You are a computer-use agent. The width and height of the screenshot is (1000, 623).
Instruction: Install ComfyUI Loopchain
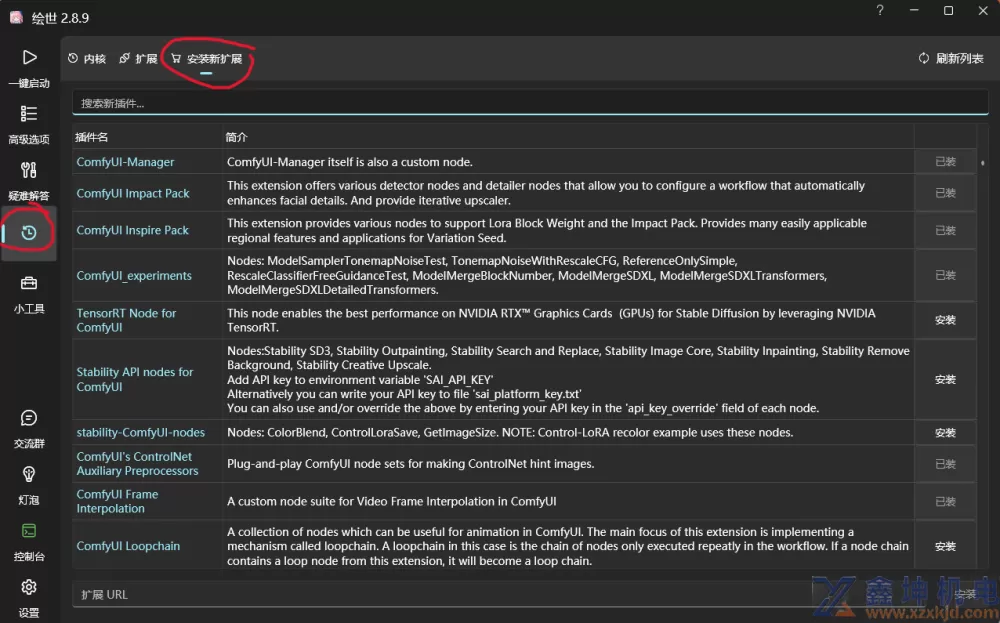pyautogui.click(x=945, y=546)
